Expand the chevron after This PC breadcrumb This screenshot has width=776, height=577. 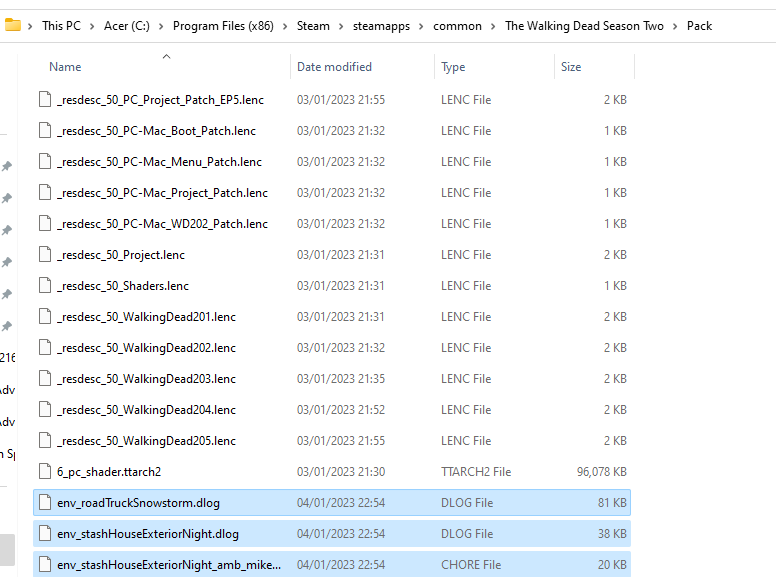[92, 26]
